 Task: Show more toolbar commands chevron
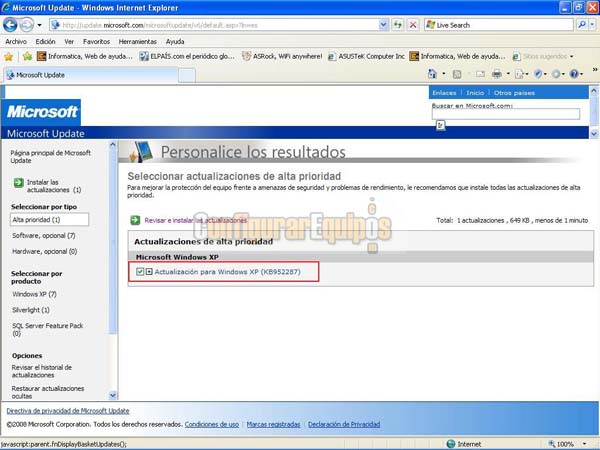pyautogui.click(x=595, y=70)
